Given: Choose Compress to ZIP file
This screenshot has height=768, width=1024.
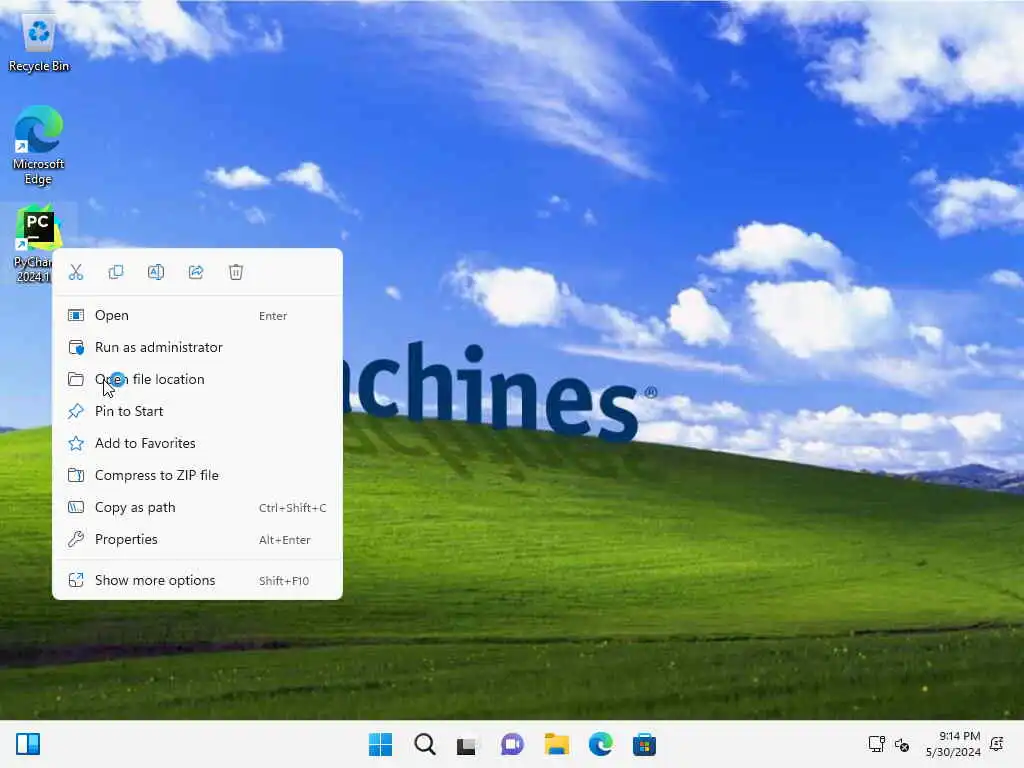Looking at the screenshot, I should pos(197,475).
